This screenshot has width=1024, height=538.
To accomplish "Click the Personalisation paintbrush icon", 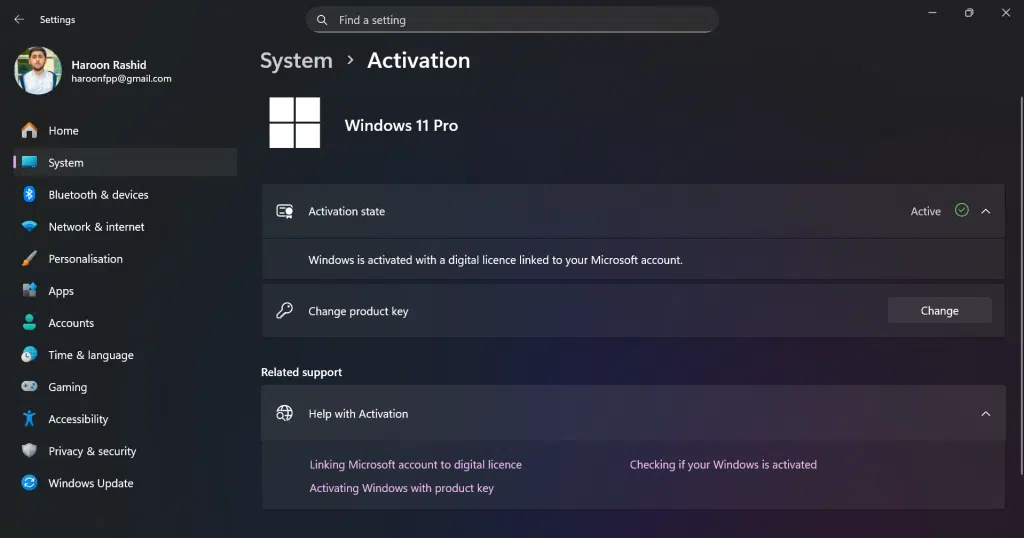I will 29,259.
